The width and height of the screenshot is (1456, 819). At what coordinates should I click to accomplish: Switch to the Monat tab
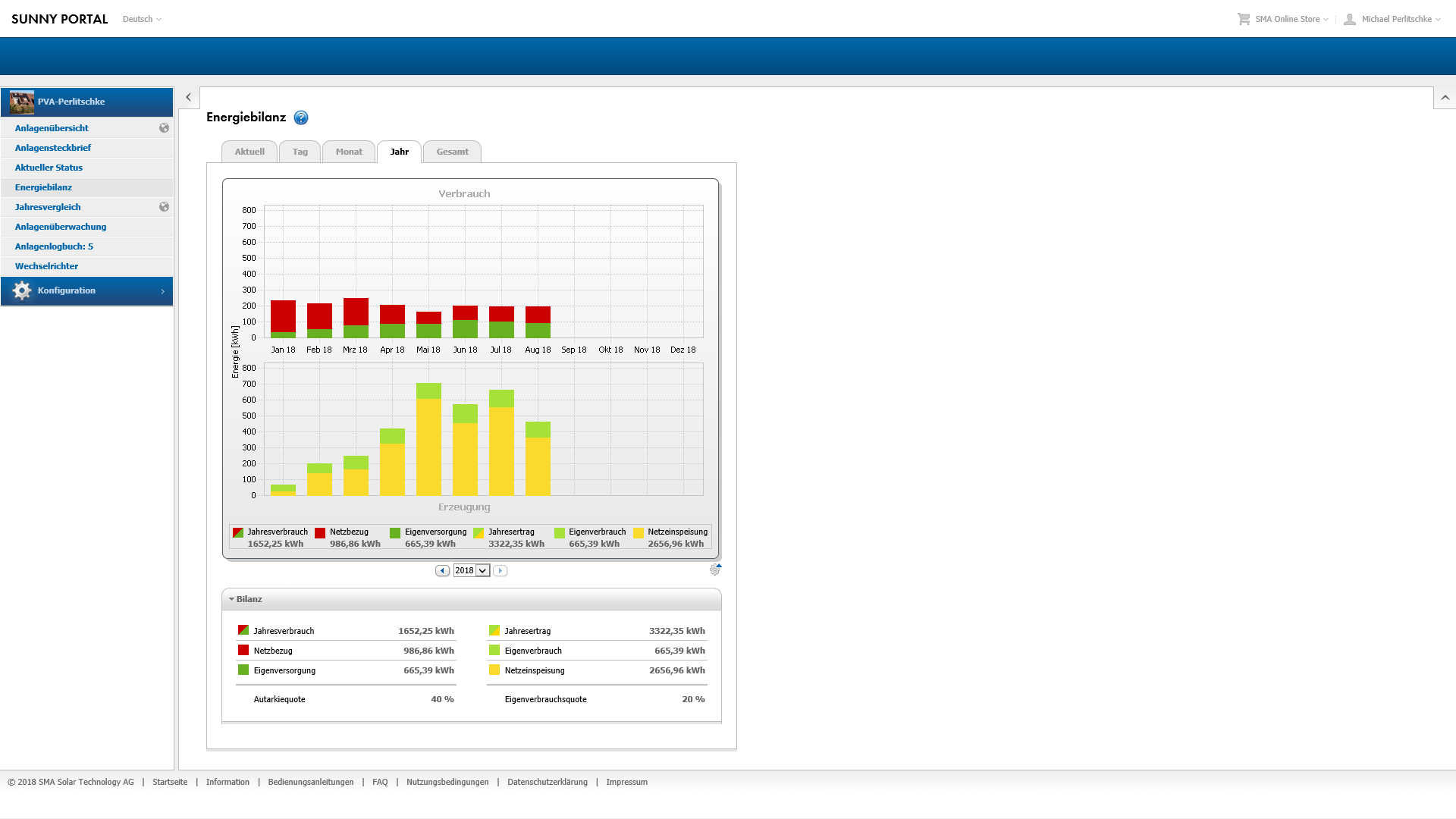[349, 152]
